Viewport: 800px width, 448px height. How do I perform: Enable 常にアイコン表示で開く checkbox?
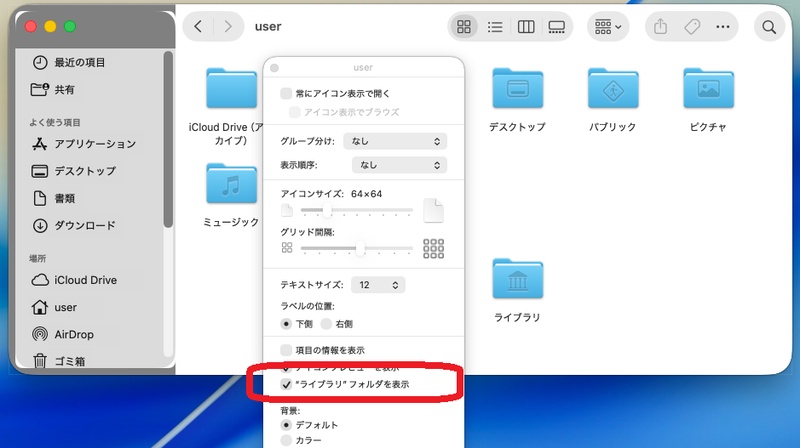click(x=286, y=93)
